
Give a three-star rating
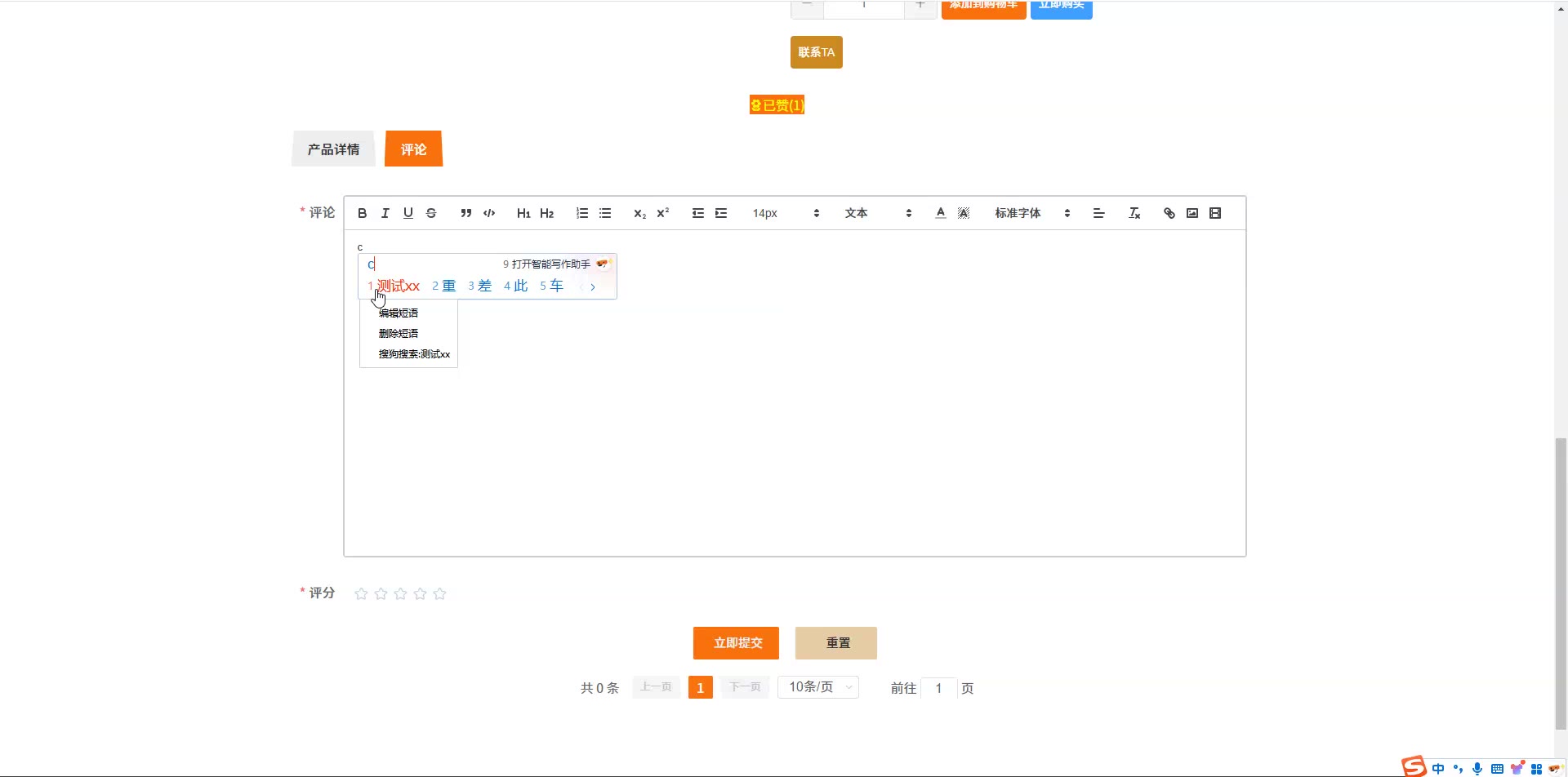click(400, 593)
